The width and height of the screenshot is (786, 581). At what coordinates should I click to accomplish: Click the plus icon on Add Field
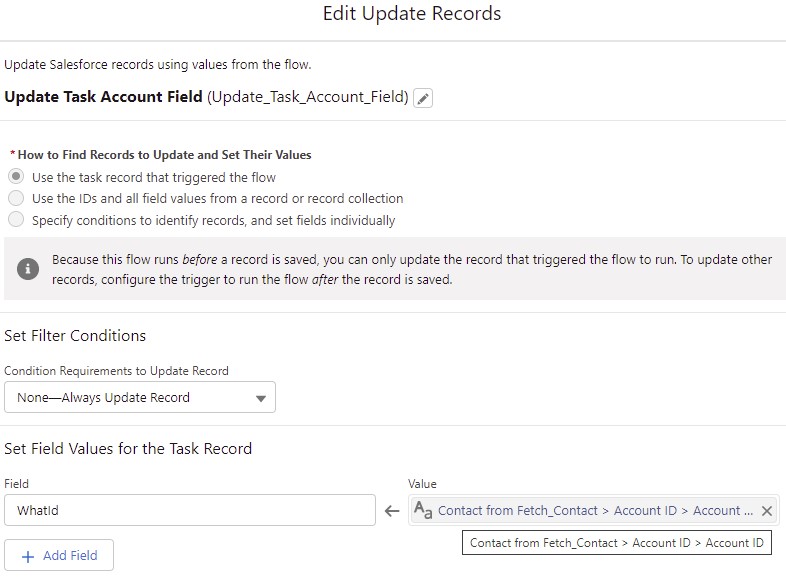coord(28,555)
